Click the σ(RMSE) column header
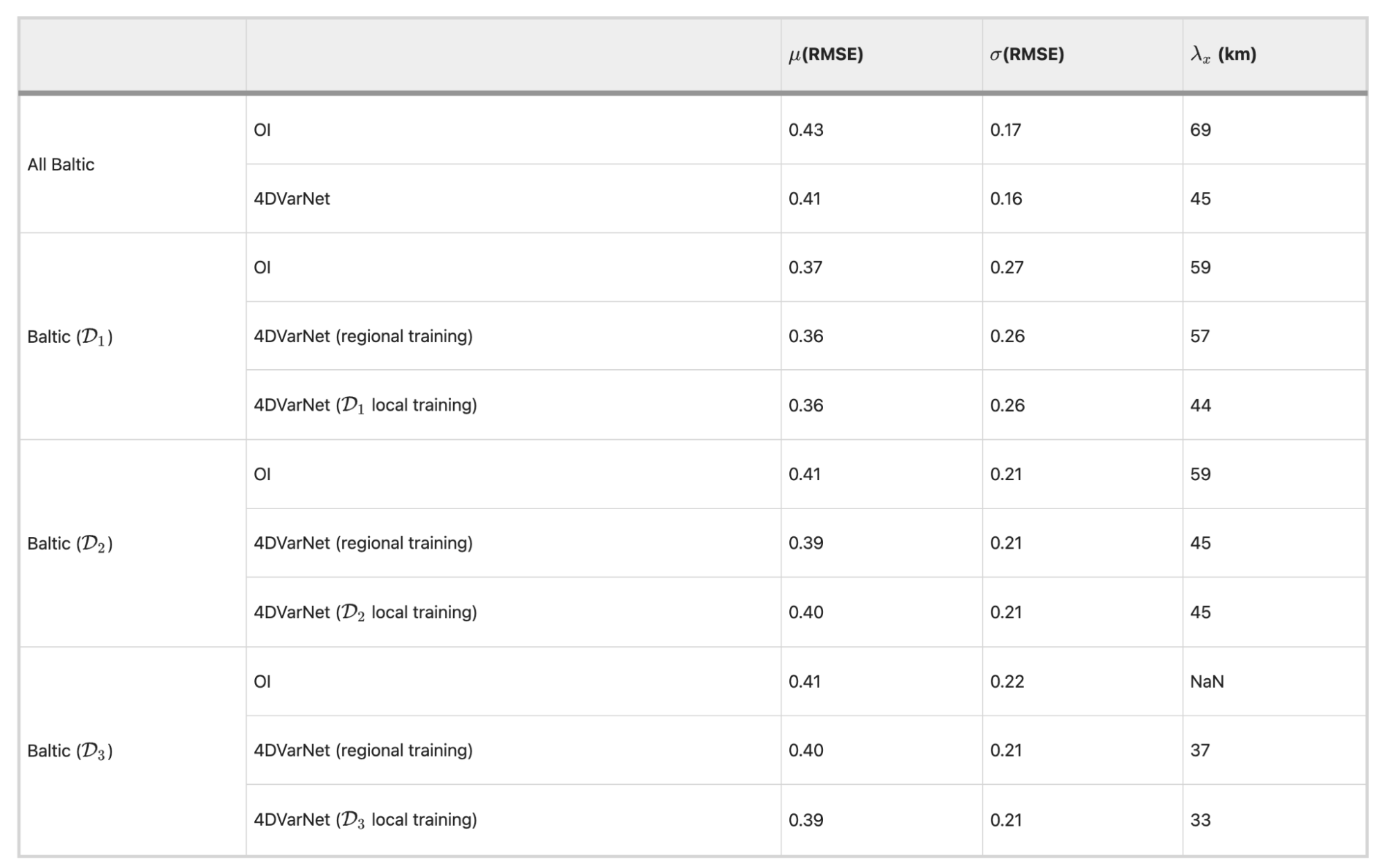Viewport: 1385px width, 868px height. [1027, 55]
